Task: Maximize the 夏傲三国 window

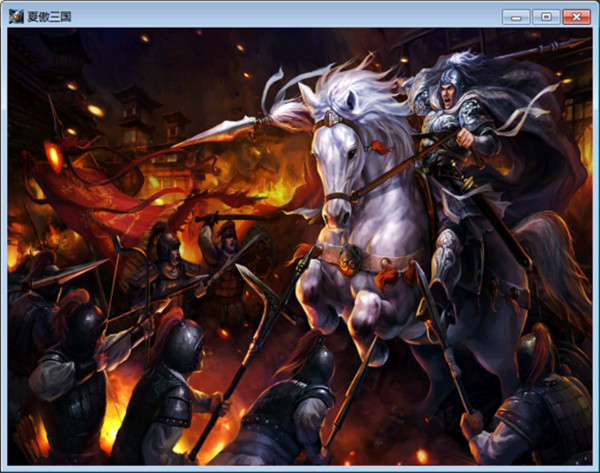Action: tap(546, 17)
